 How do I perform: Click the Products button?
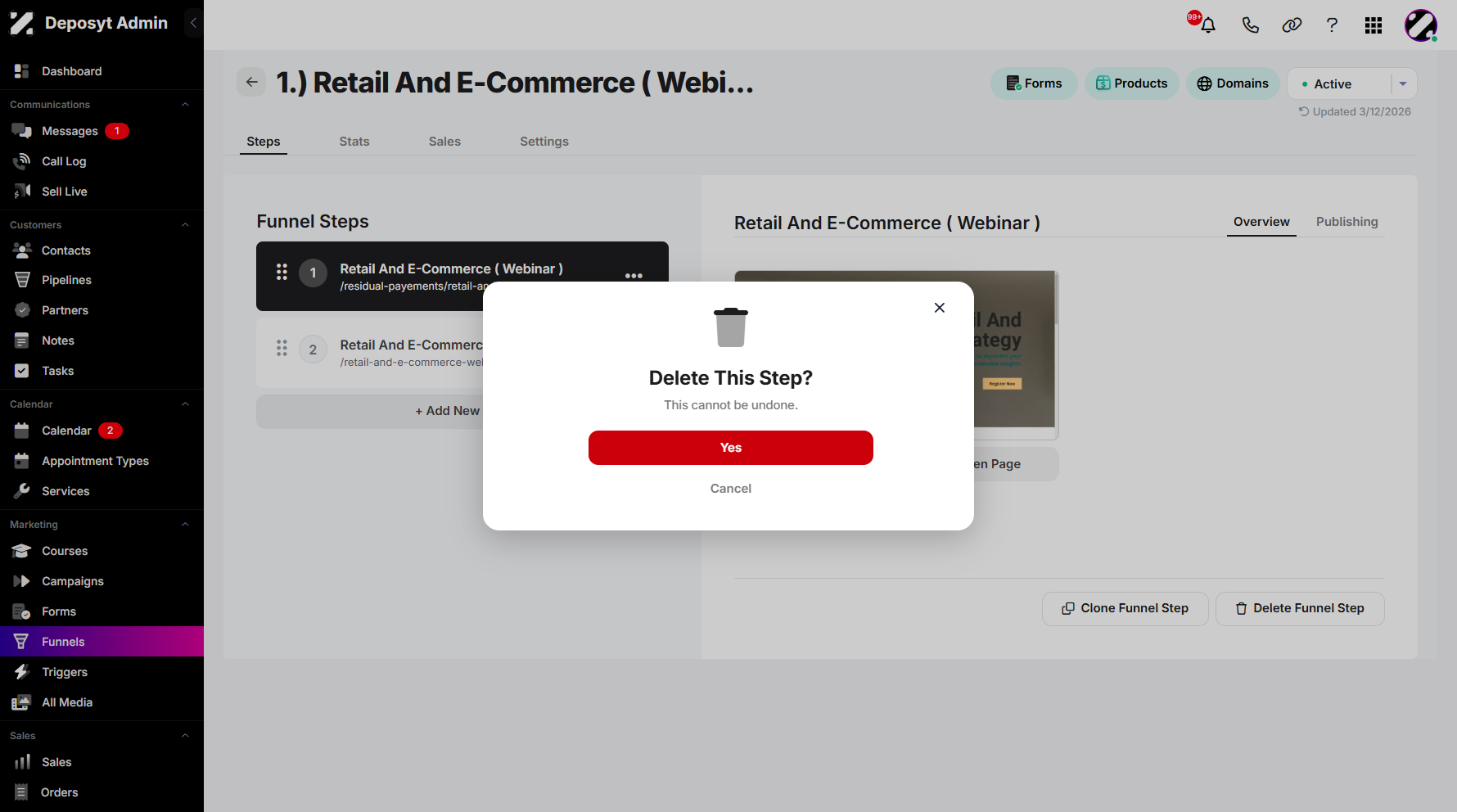1132,83
